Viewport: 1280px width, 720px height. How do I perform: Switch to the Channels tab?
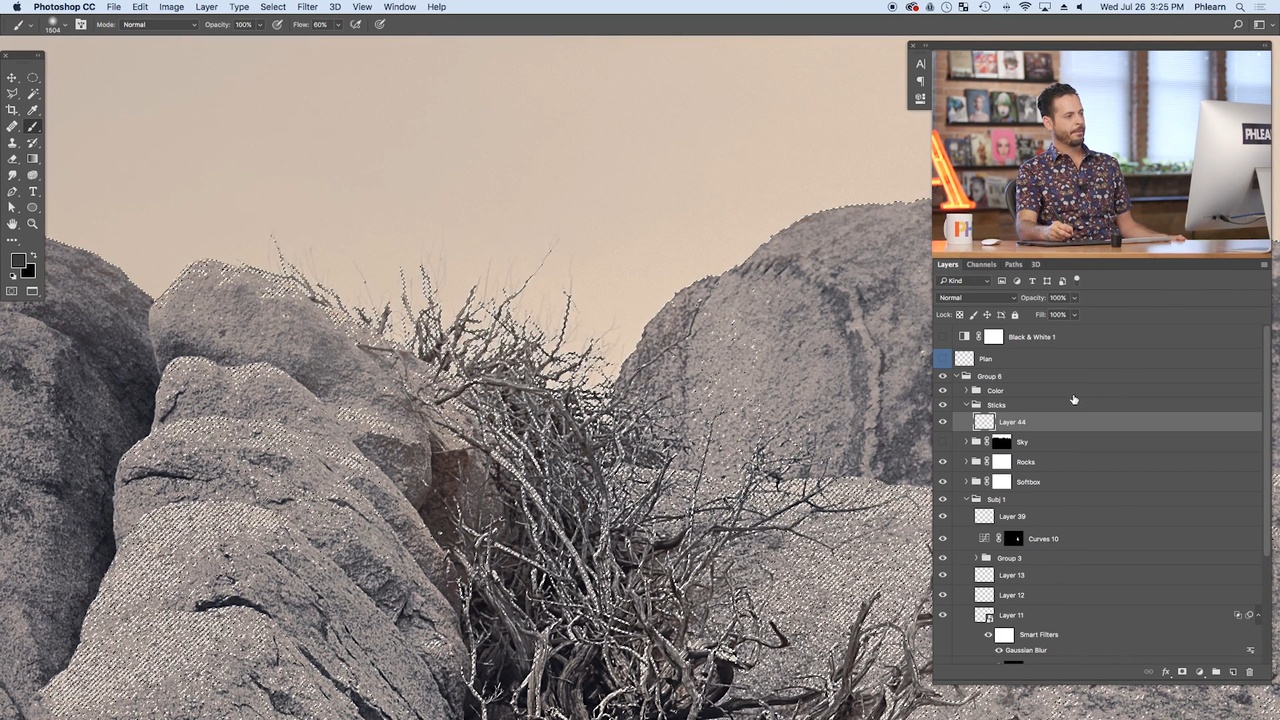(x=981, y=265)
